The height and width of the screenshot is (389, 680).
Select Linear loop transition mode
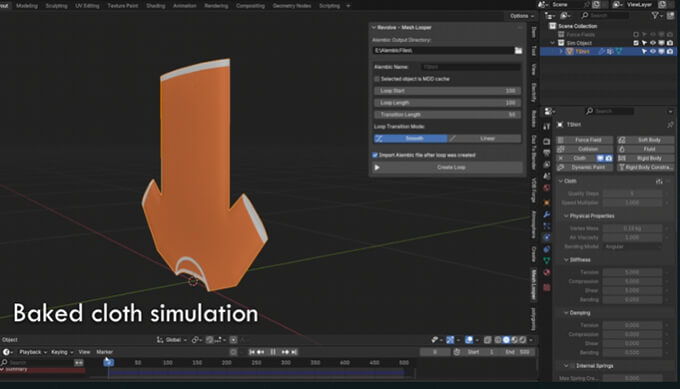(484, 138)
